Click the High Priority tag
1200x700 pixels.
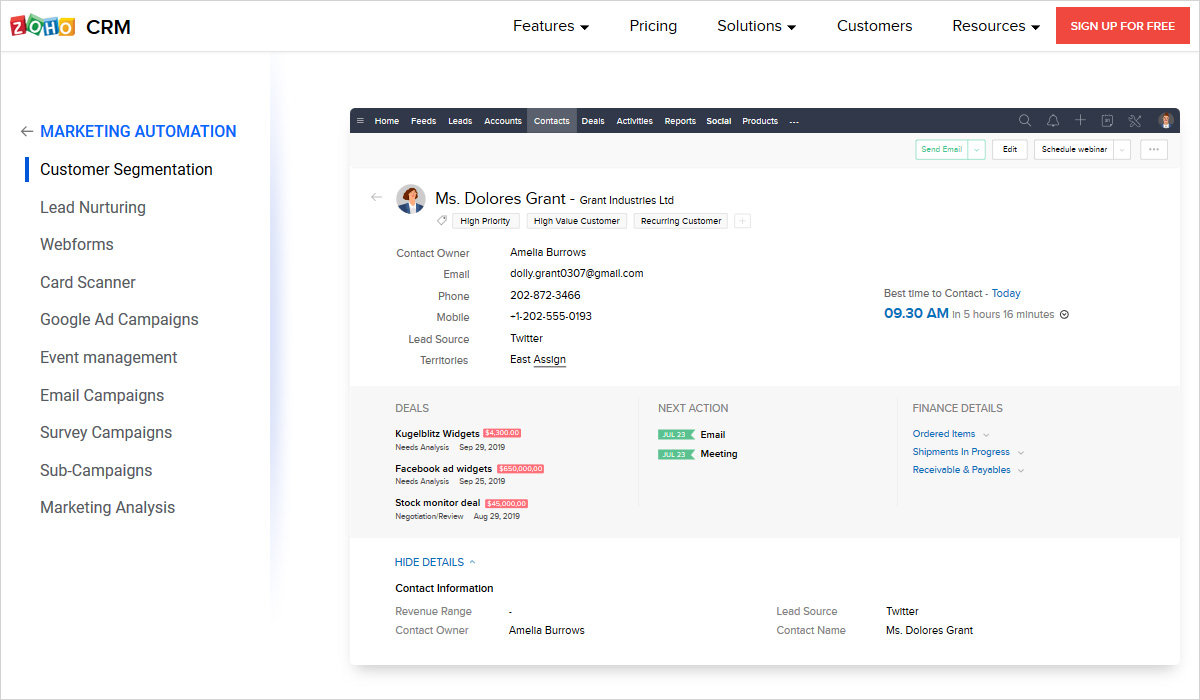pyautogui.click(x=486, y=221)
